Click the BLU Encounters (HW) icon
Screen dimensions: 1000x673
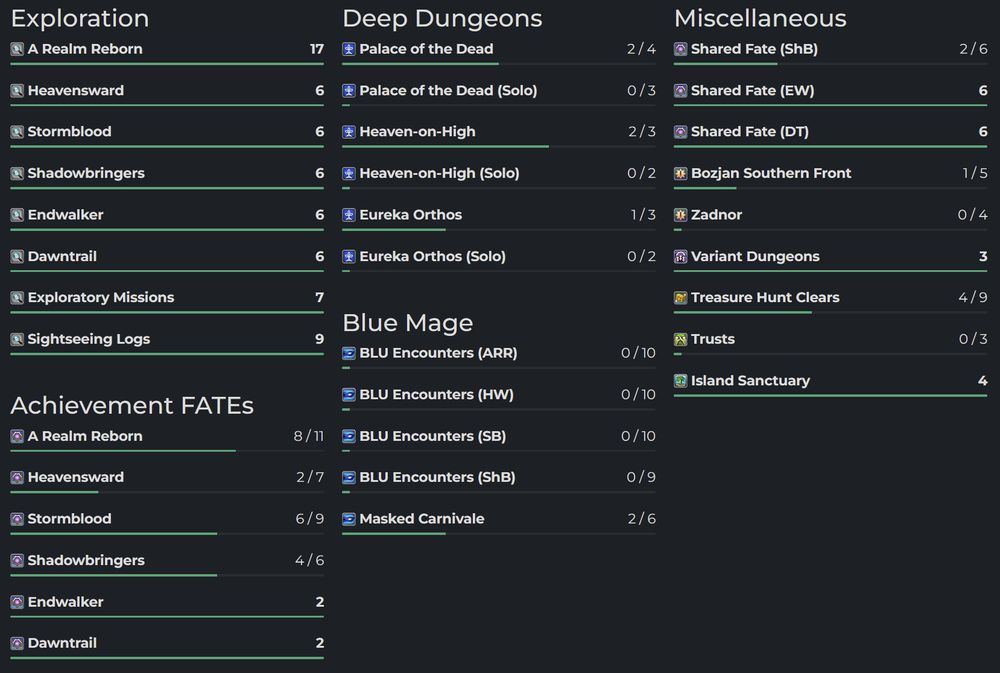point(349,395)
